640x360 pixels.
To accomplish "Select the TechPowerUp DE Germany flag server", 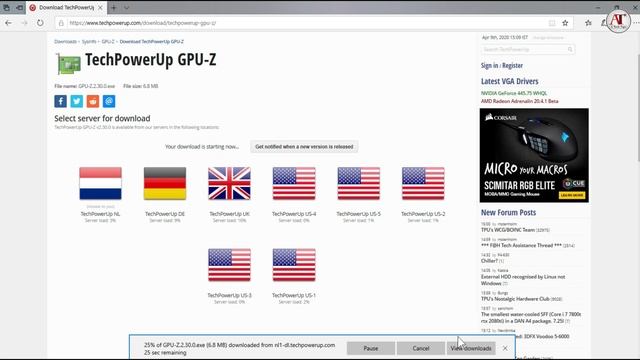I will 165,184.
